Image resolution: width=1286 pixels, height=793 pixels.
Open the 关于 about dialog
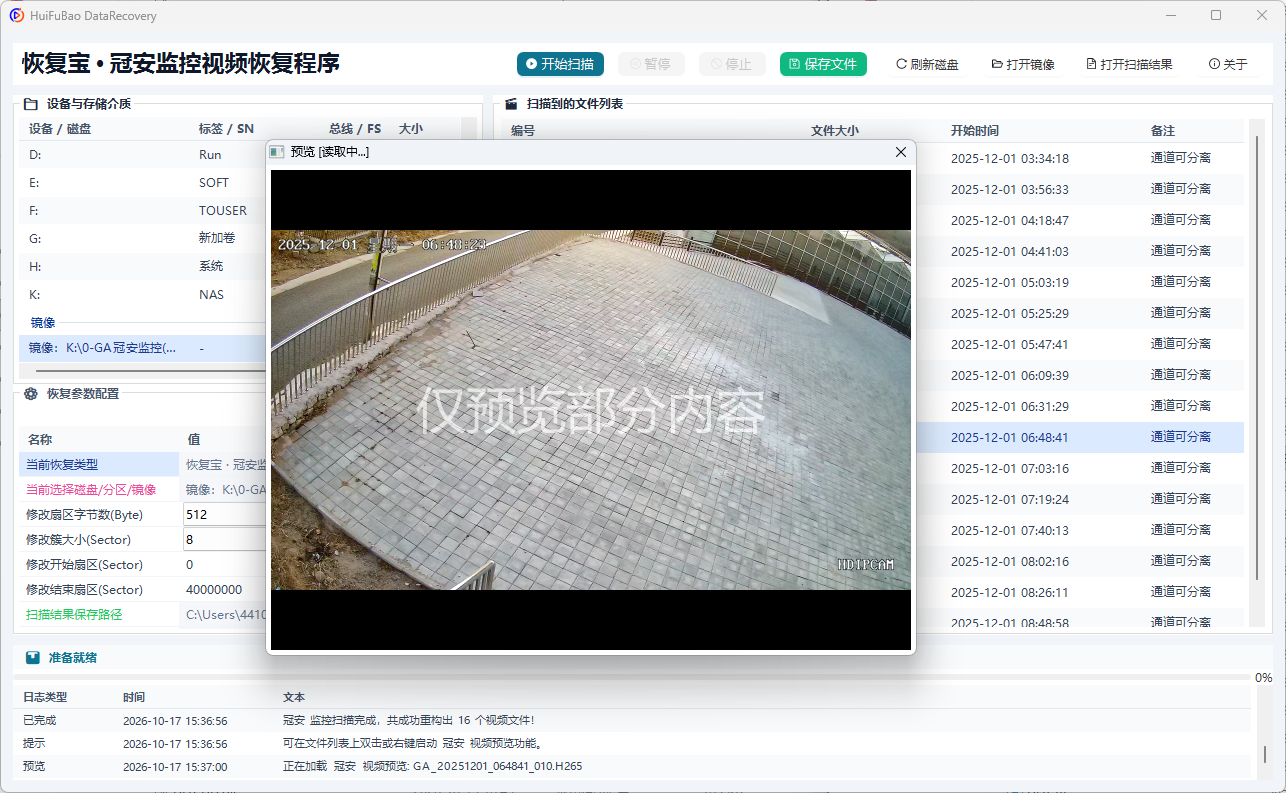pos(1228,64)
